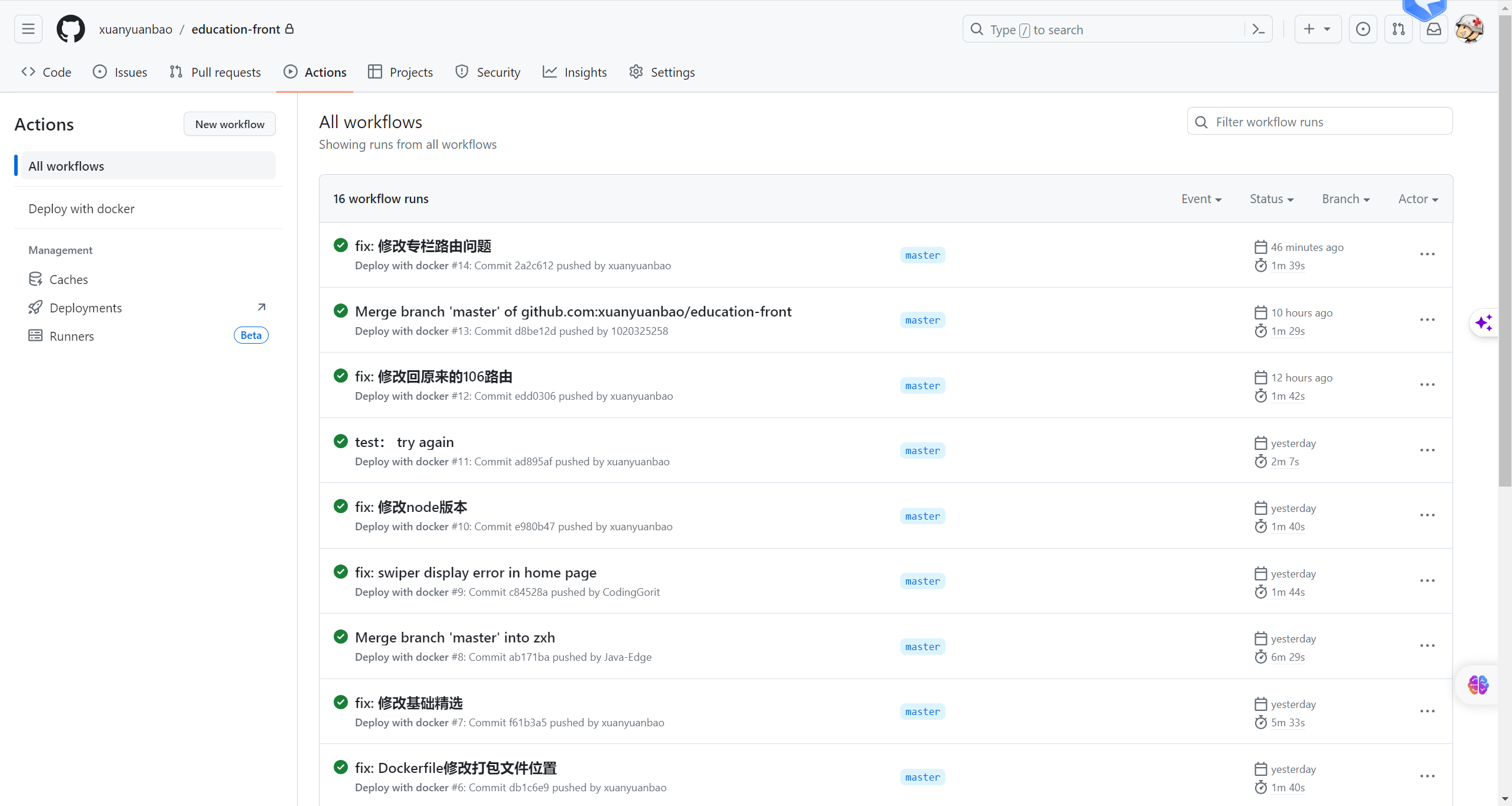Open the command palette icon
Viewport: 1512px width, 806px height.
click(1258, 30)
